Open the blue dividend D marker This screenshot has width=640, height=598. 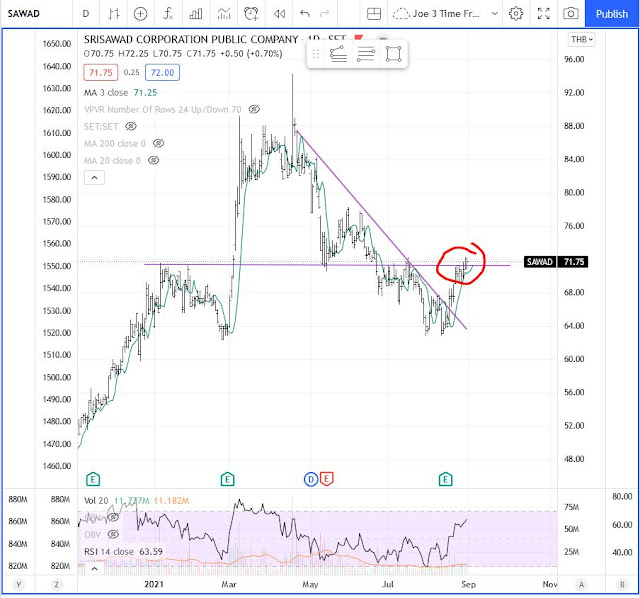(311, 479)
